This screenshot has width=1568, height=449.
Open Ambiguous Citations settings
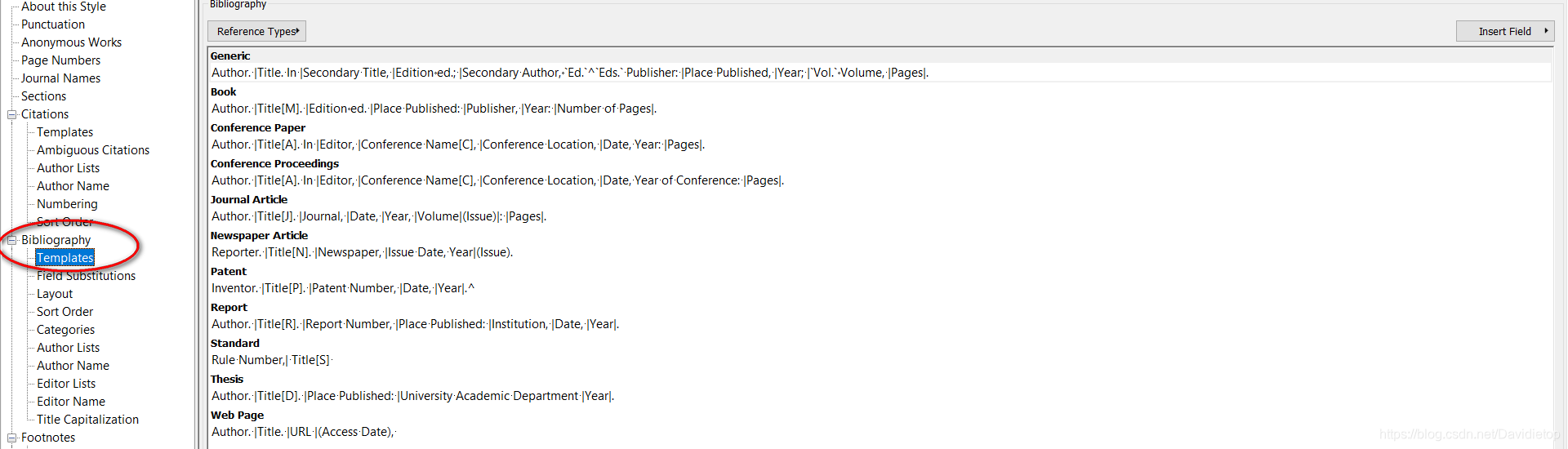tap(93, 150)
